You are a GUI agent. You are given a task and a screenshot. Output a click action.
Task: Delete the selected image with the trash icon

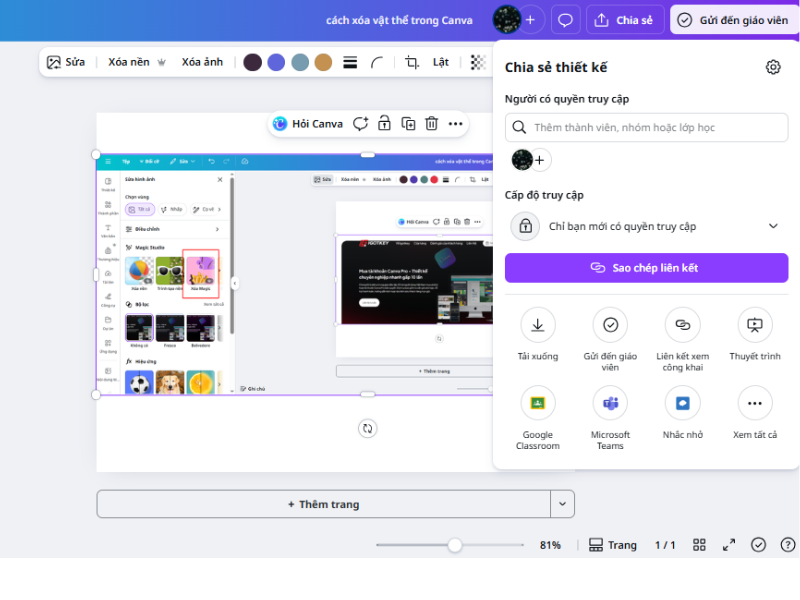431,123
